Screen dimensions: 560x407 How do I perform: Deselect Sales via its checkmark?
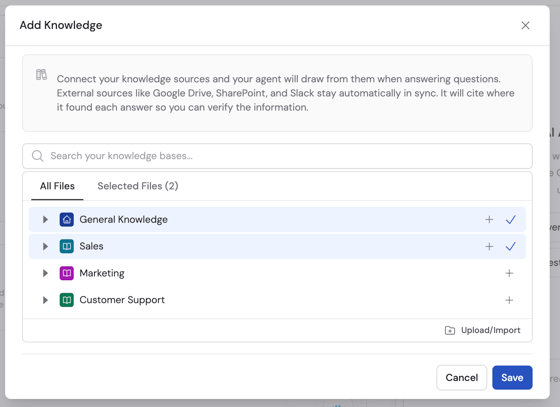click(x=511, y=246)
